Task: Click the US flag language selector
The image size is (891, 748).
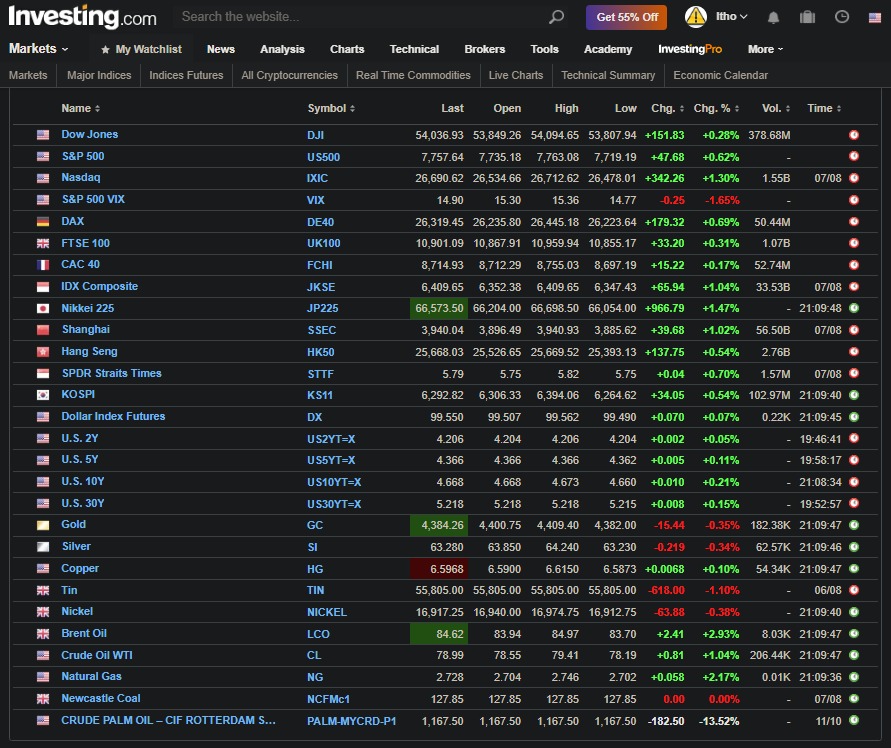Action: [x=875, y=18]
